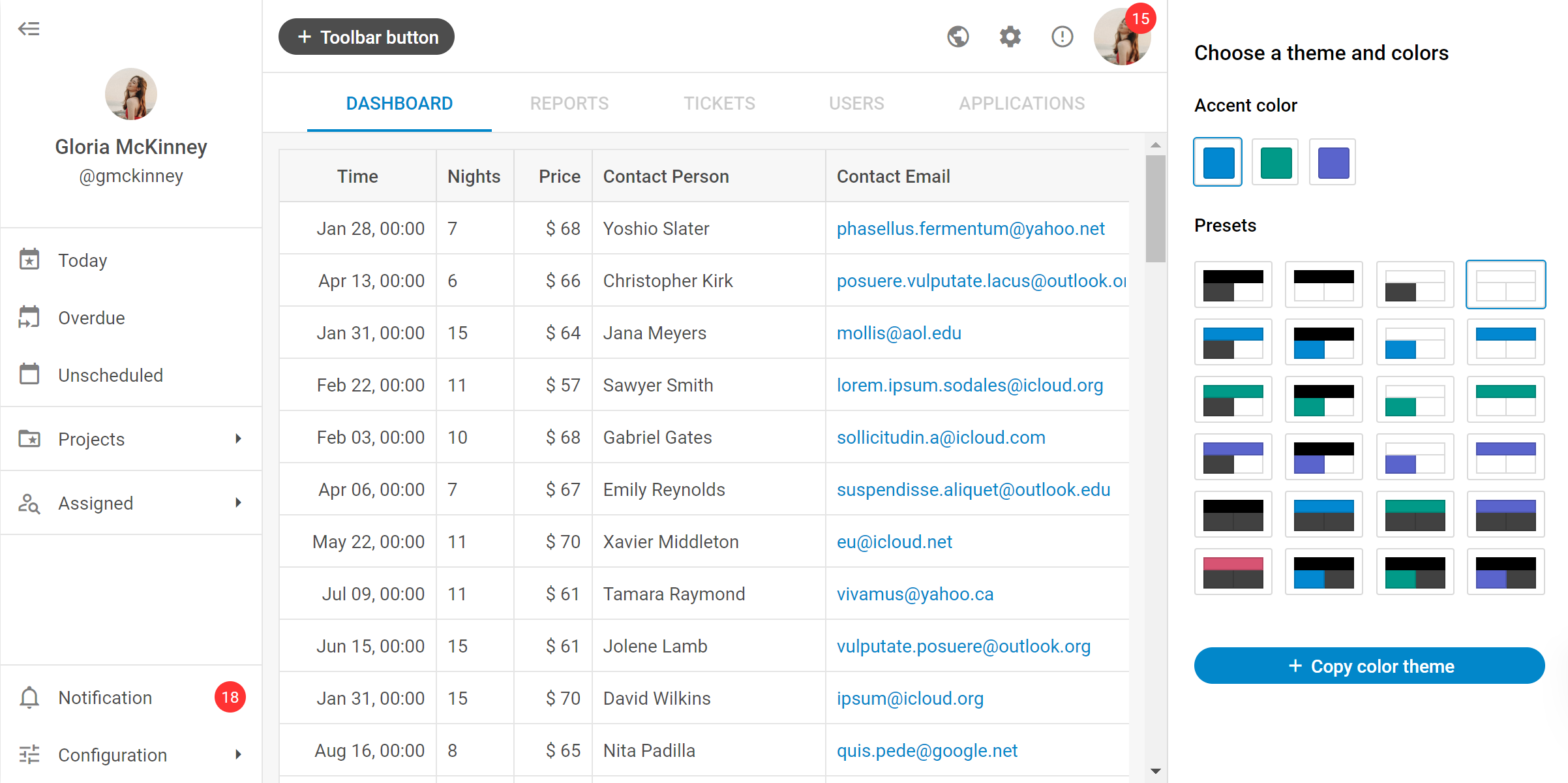The image size is (1568, 783).
Task: Click the Copy color theme button
Action: point(1369,666)
